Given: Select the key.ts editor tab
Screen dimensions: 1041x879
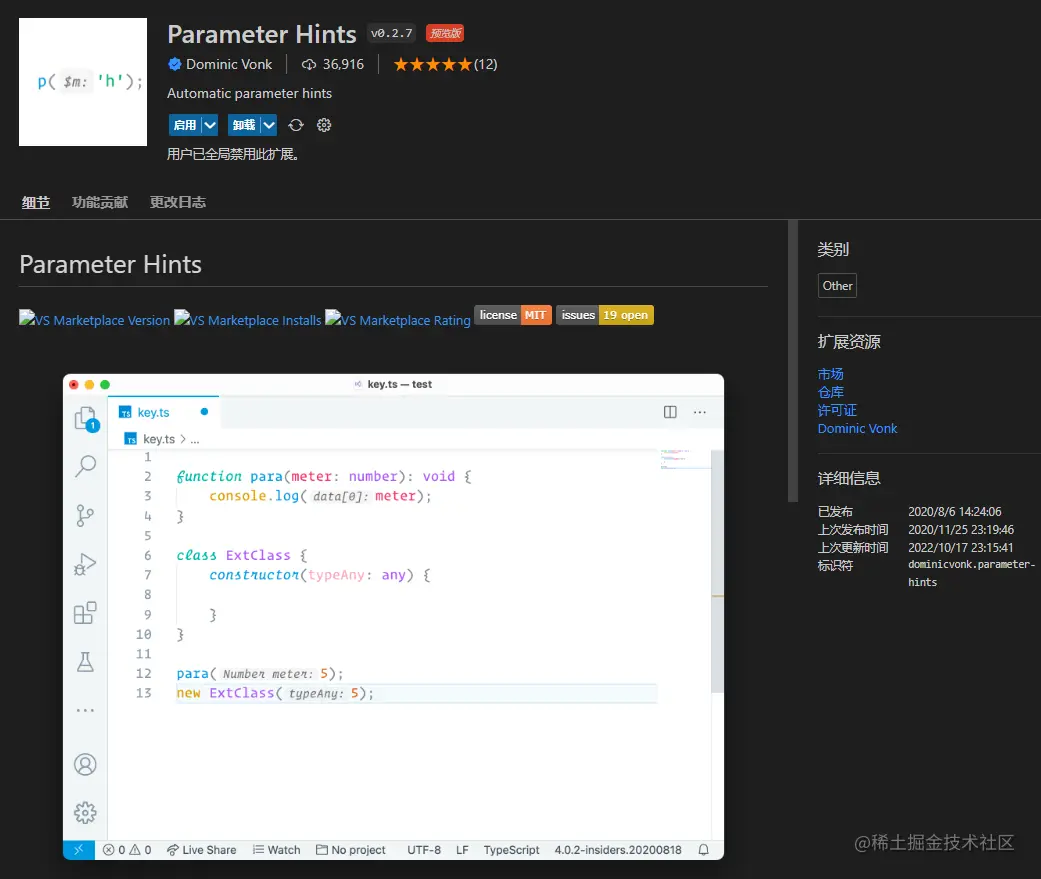Looking at the screenshot, I should tap(164, 412).
